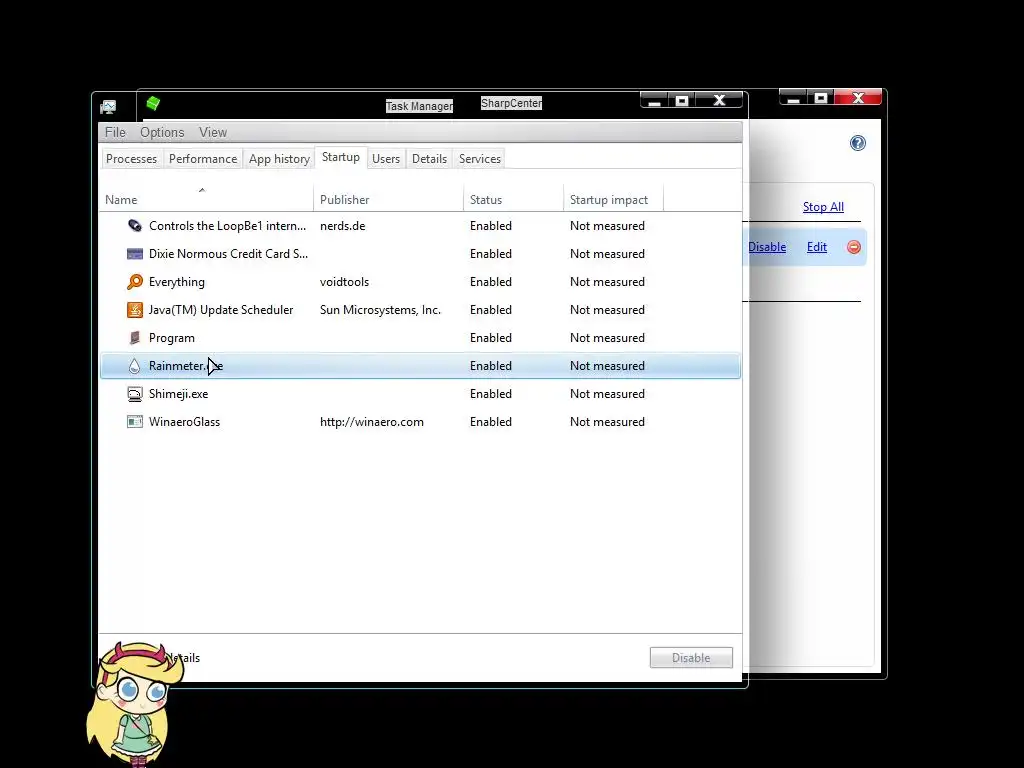The image size is (1024, 768).
Task: Click the http://winaero.com publisher cell
Action: [372, 422]
